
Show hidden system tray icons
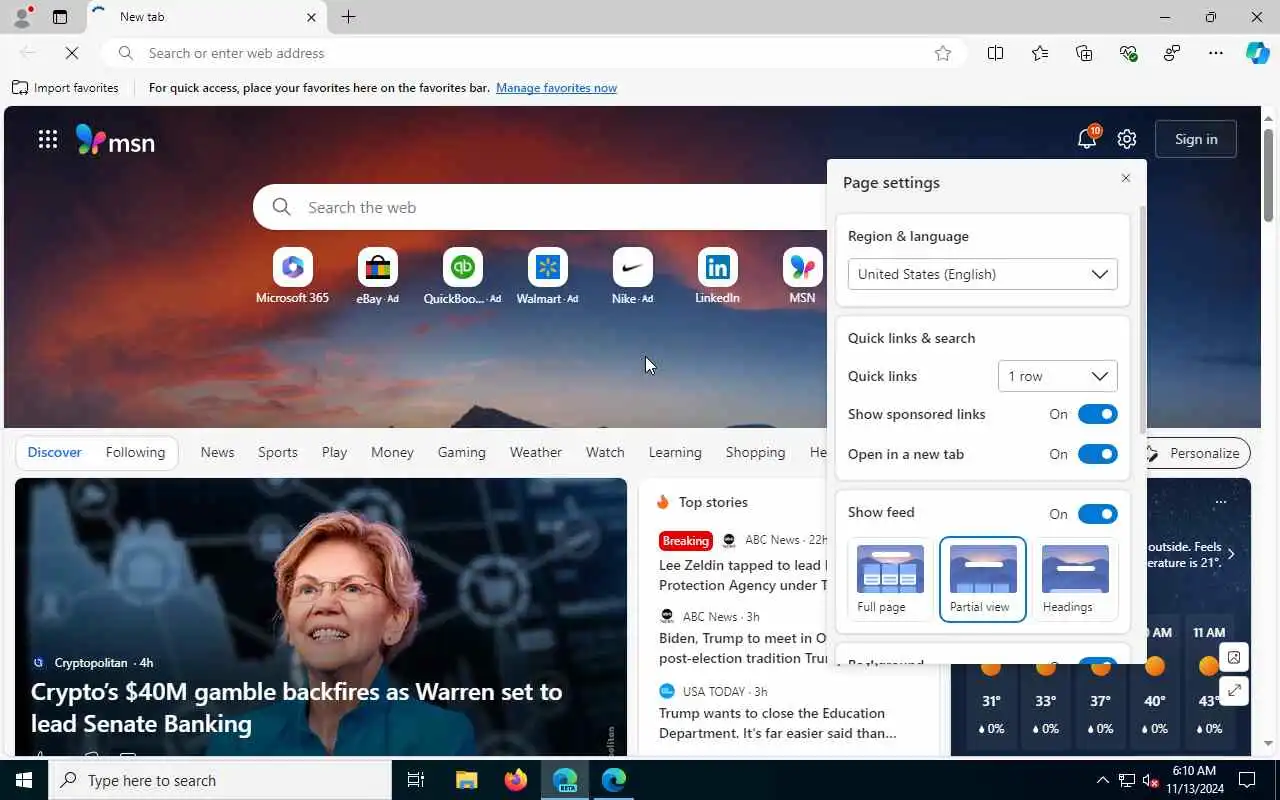pyautogui.click(x=1102, y=780)
